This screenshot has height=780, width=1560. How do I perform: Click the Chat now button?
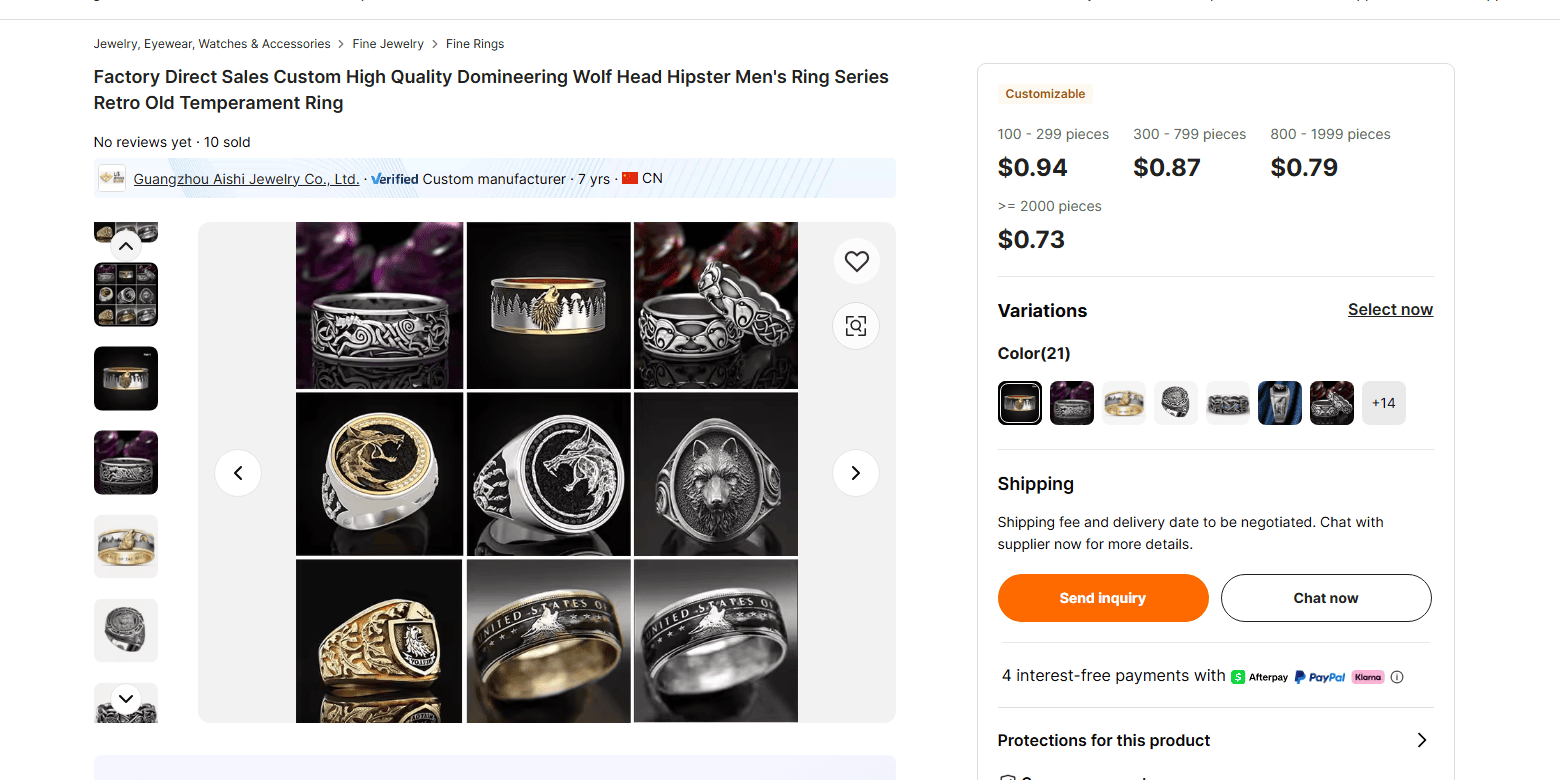point(1325,598)
